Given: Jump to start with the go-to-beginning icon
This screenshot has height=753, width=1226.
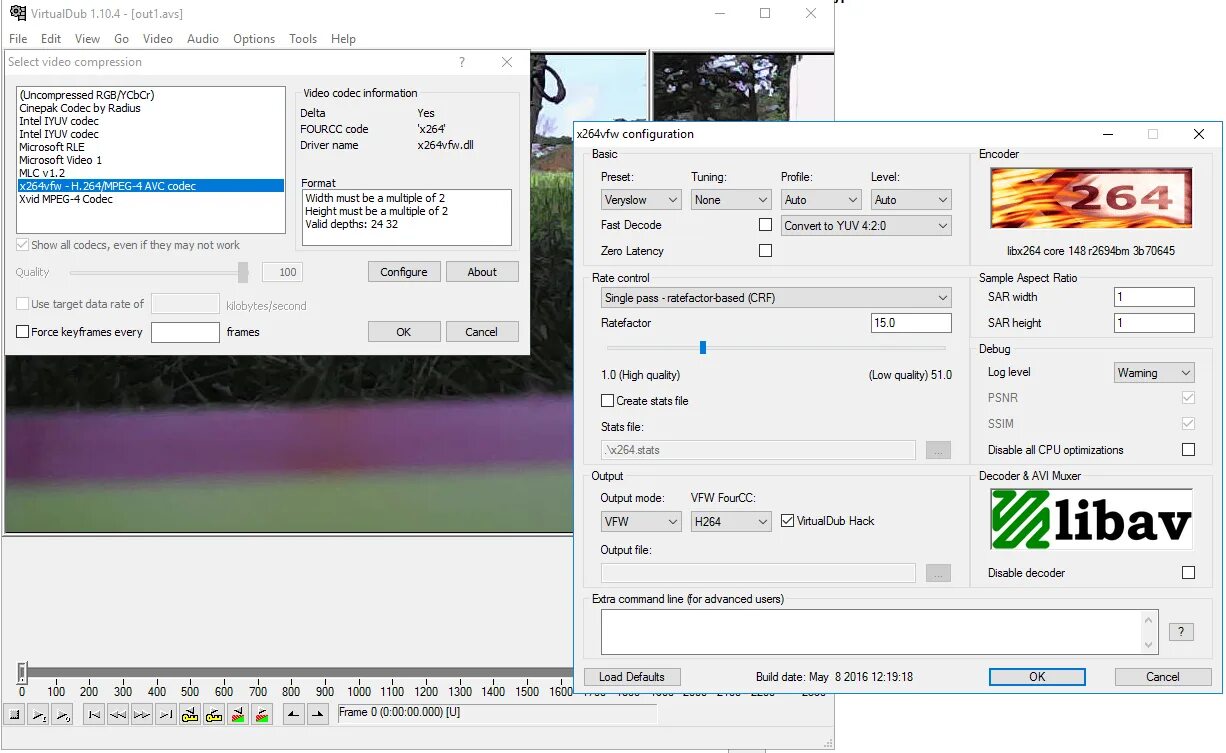Looking at the screenshot, I should point(94,714).
